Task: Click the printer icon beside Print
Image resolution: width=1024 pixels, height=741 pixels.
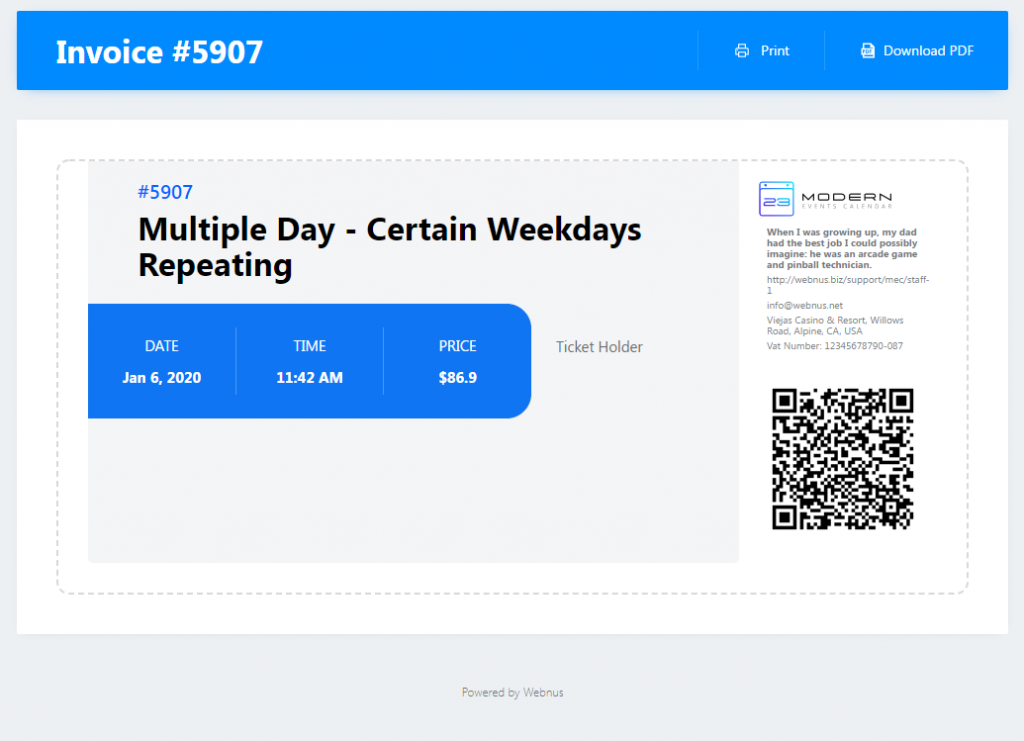Action: 741,50
